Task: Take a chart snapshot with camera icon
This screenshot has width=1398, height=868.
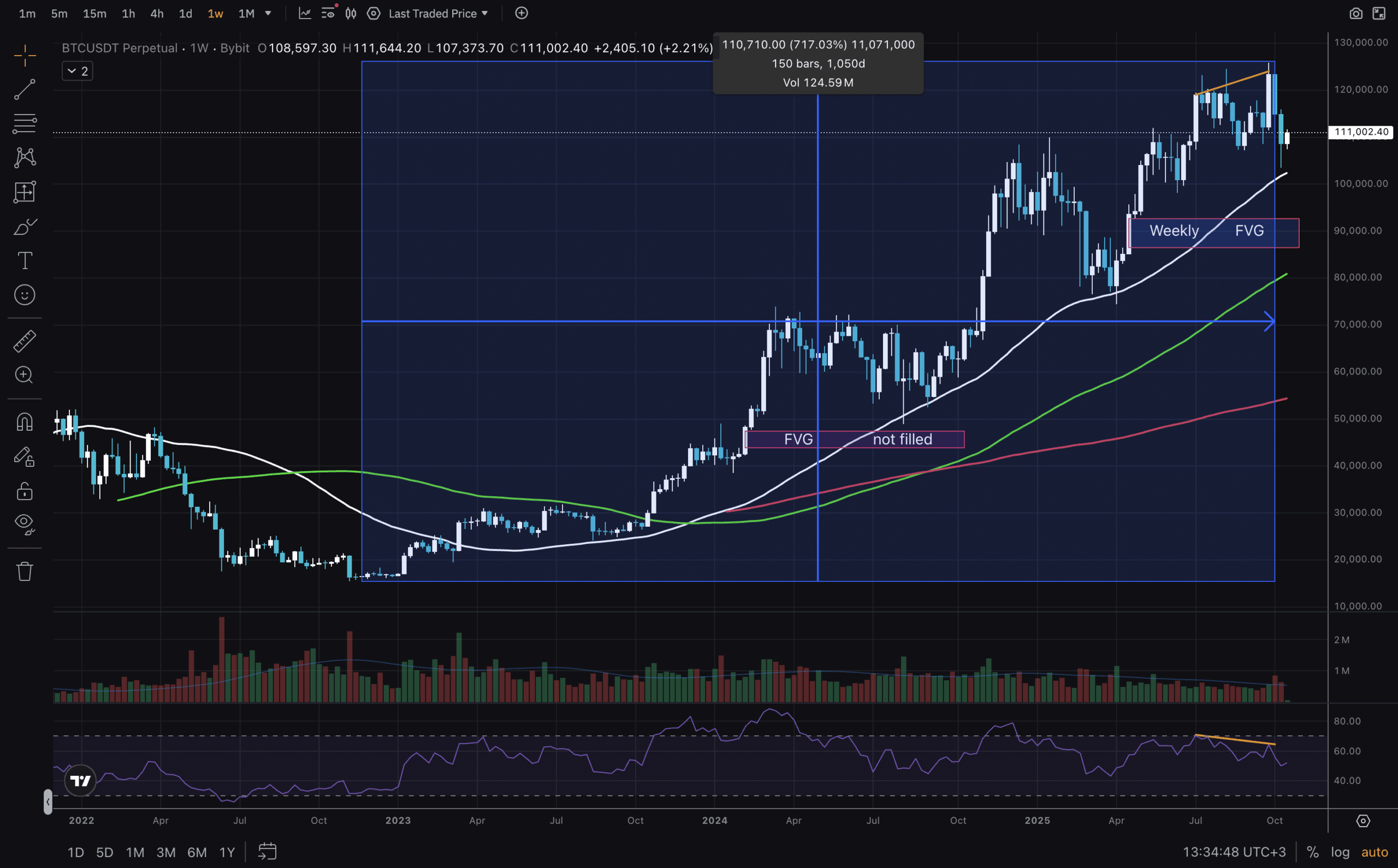Action: pyautogui.click(x=1355, y=14)
